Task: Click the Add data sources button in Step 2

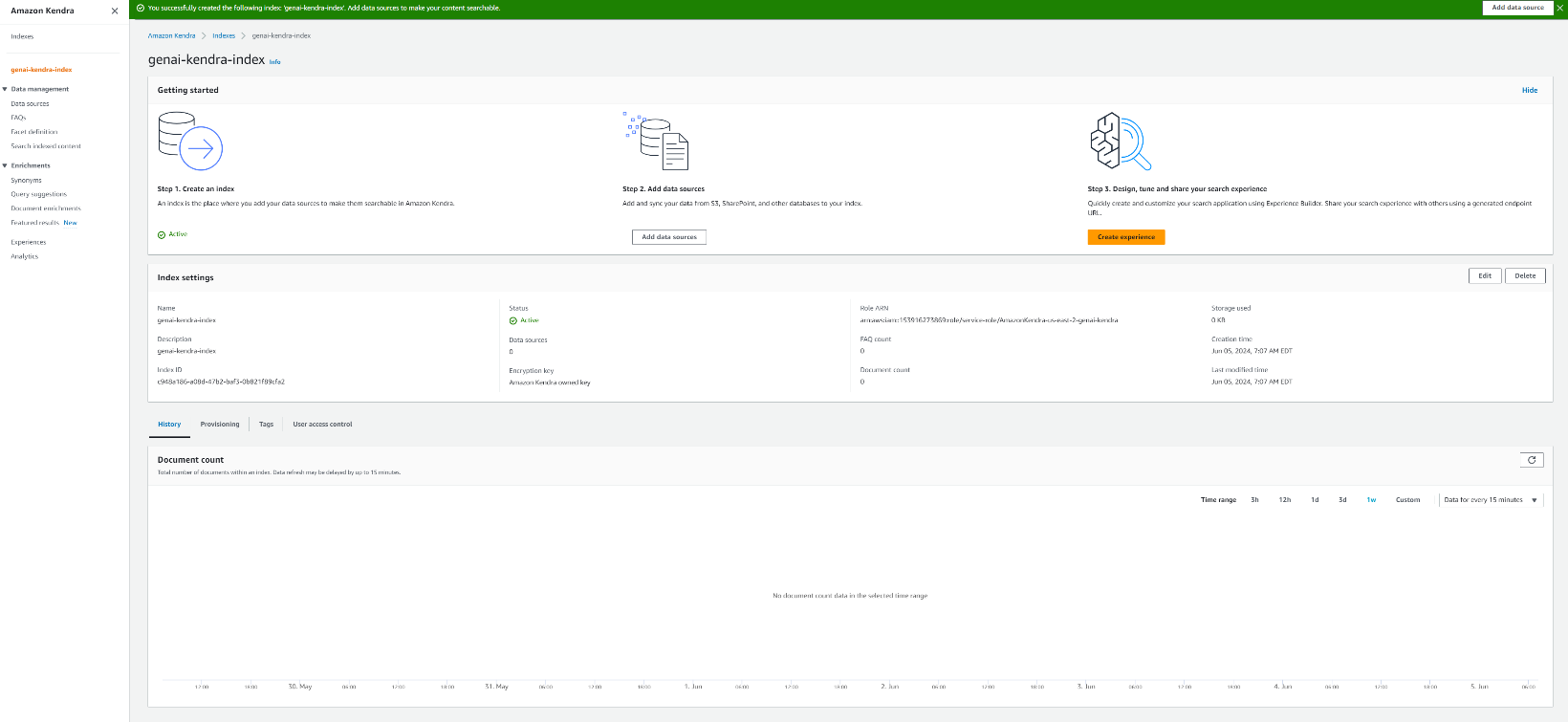Action: point(669,237)
